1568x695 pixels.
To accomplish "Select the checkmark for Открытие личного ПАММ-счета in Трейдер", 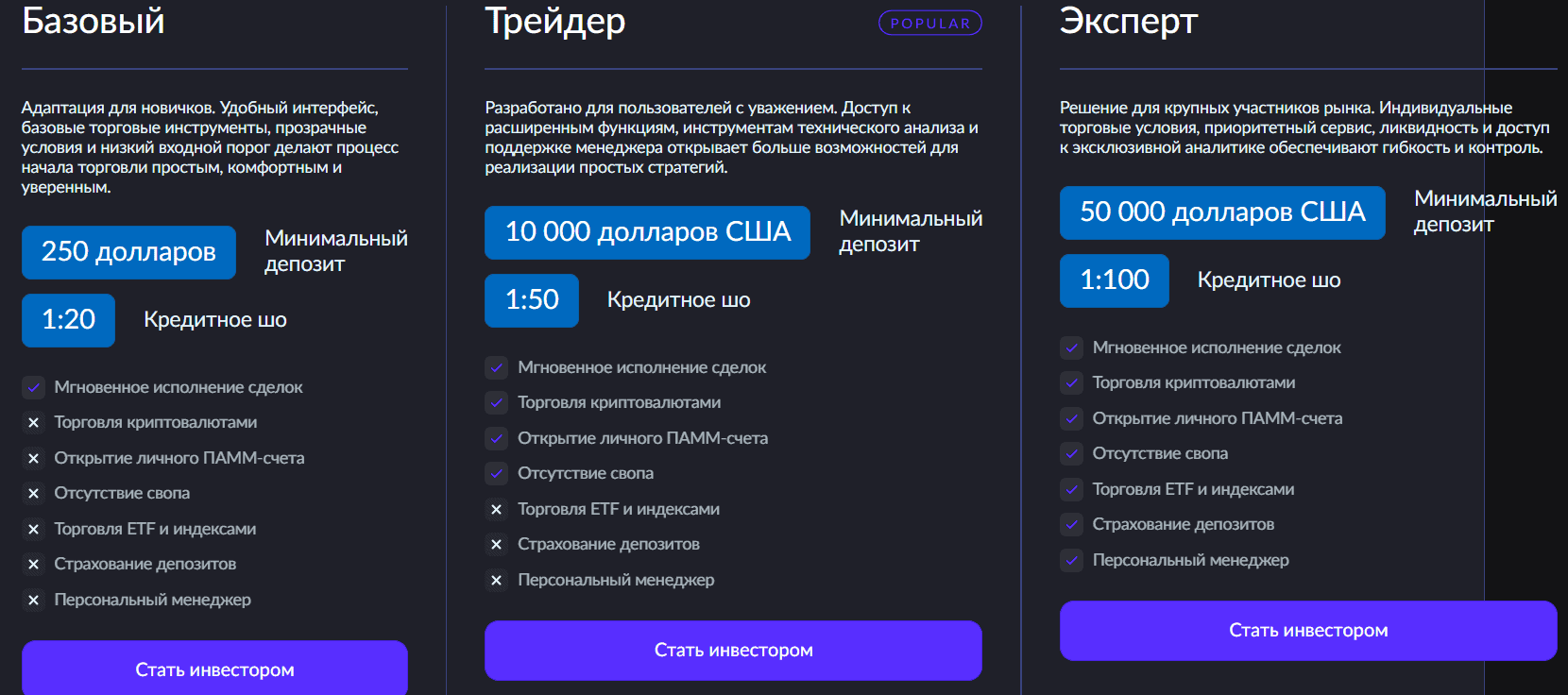I will coord(497,438).
